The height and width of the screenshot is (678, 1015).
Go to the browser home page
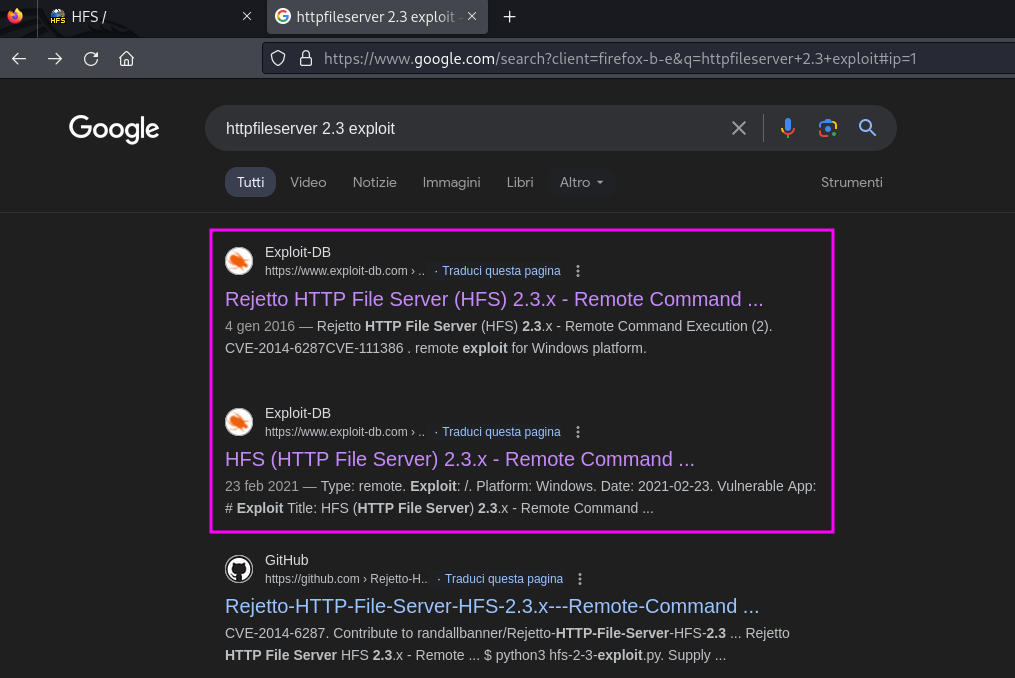click(126, 59)
